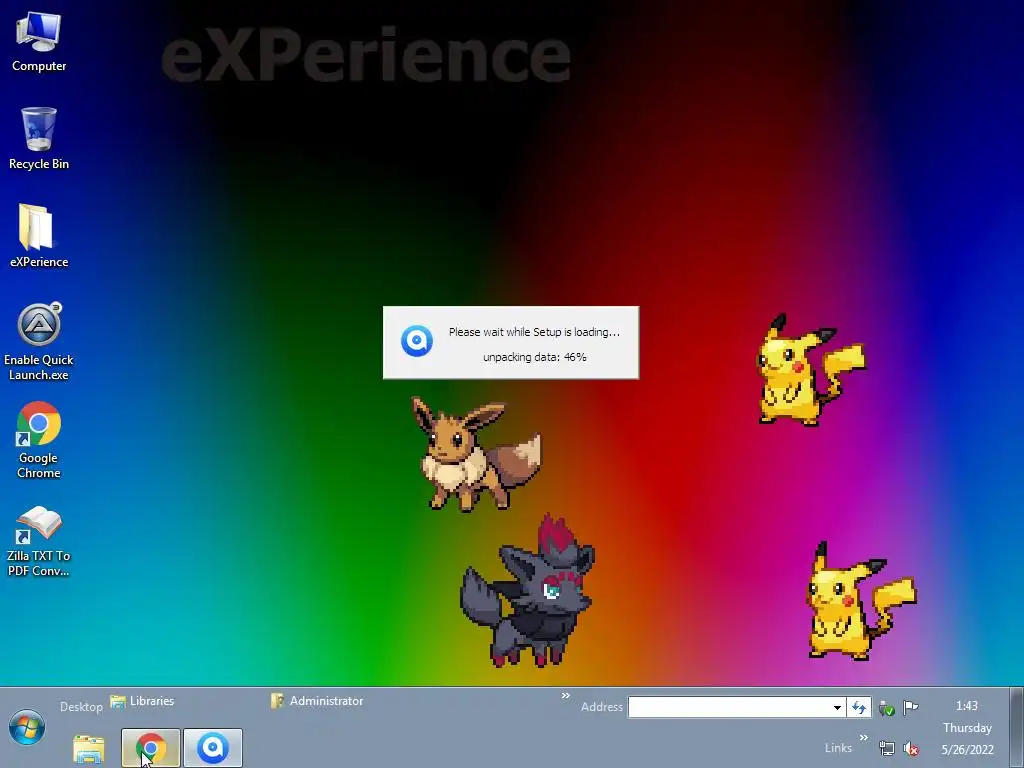Screen dimensions: 1024x768
Task: Click the Address bar refresh/go button
Action: [x=859, y=707]
